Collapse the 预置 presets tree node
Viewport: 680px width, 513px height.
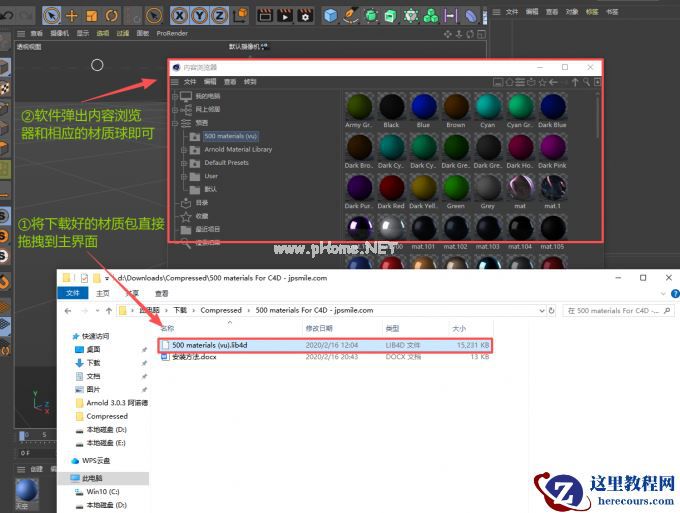(175, 123)
